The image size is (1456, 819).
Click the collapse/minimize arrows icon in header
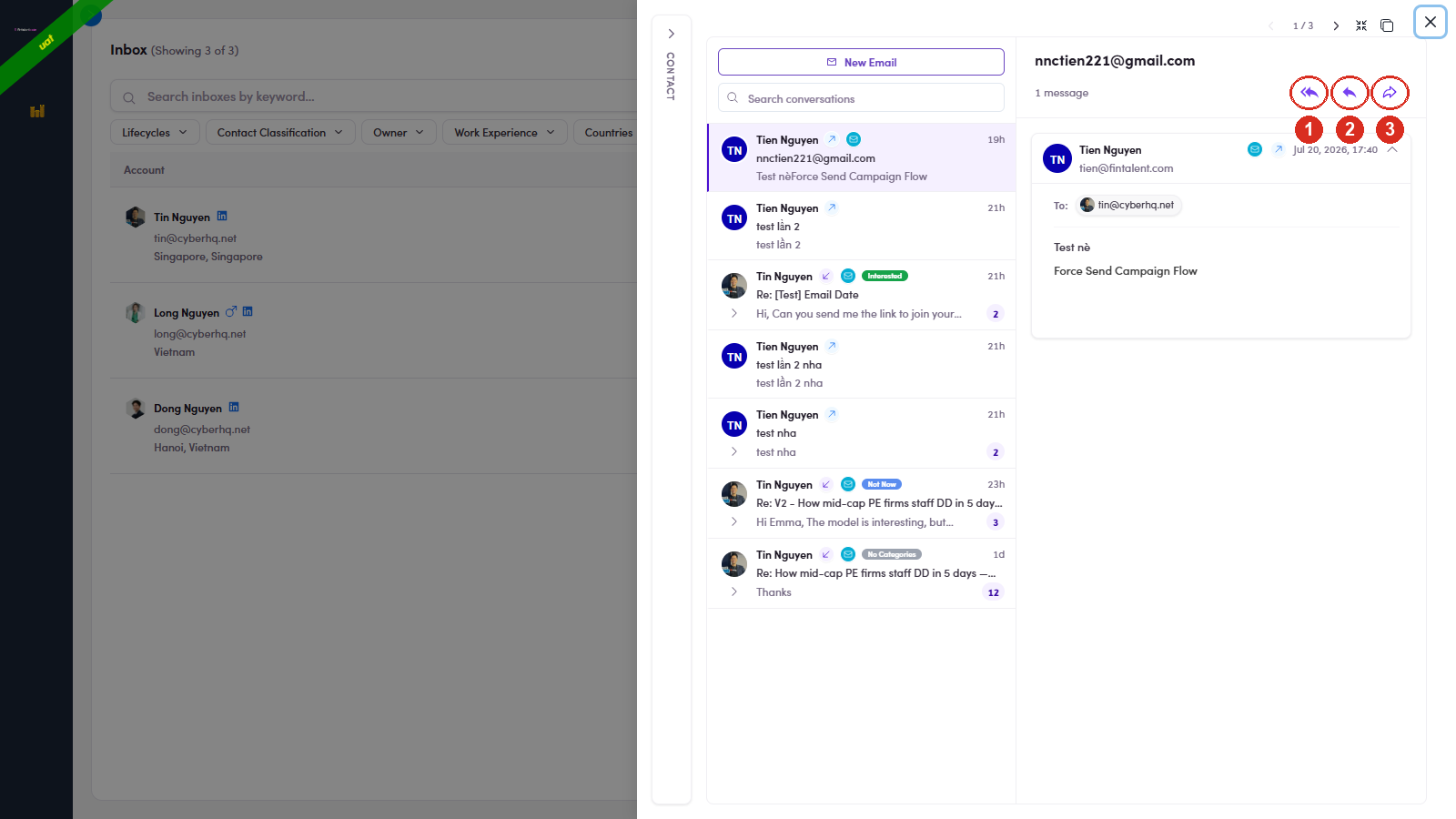[x=1361, y=25]
